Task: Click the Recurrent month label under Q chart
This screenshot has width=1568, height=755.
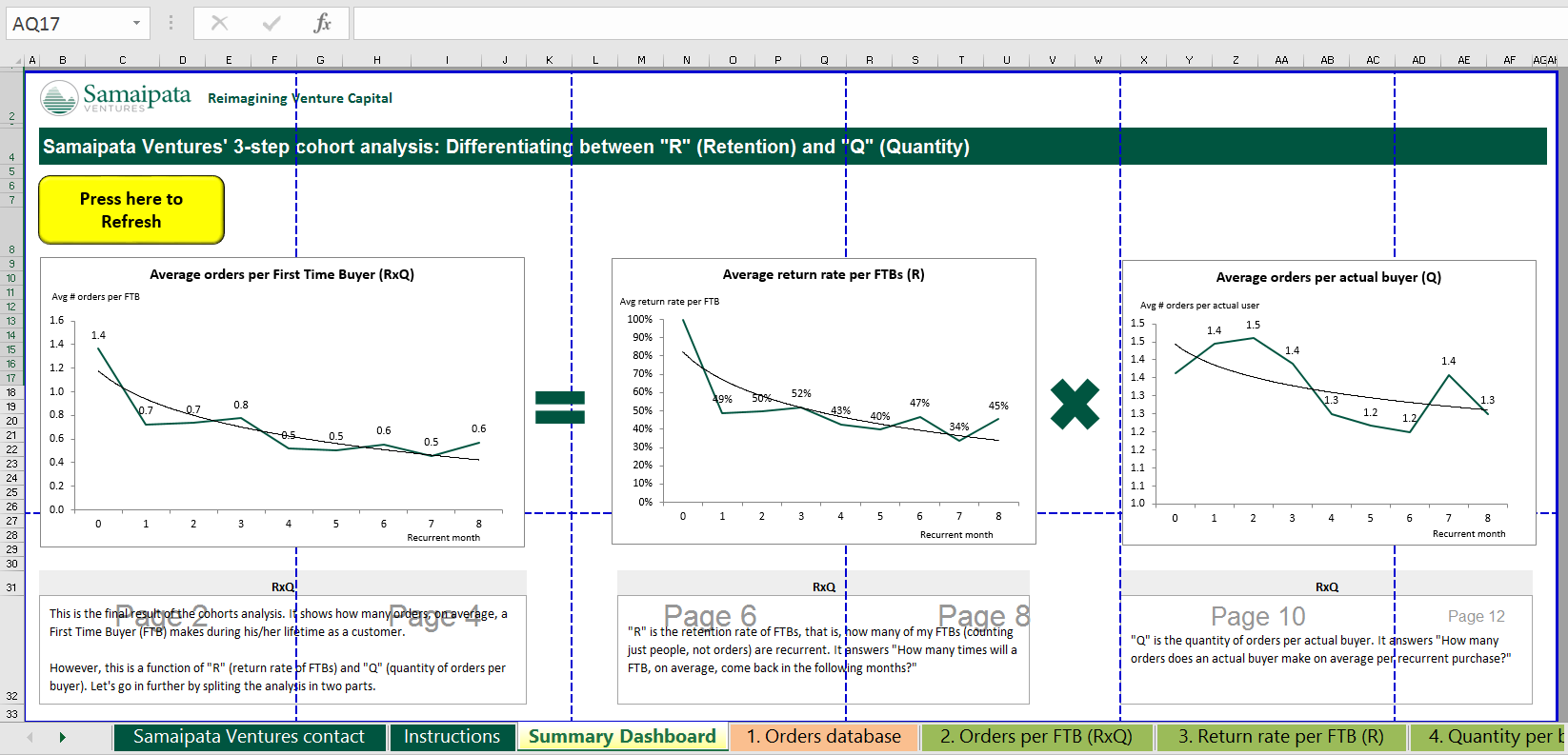Action: point(1469,534)
